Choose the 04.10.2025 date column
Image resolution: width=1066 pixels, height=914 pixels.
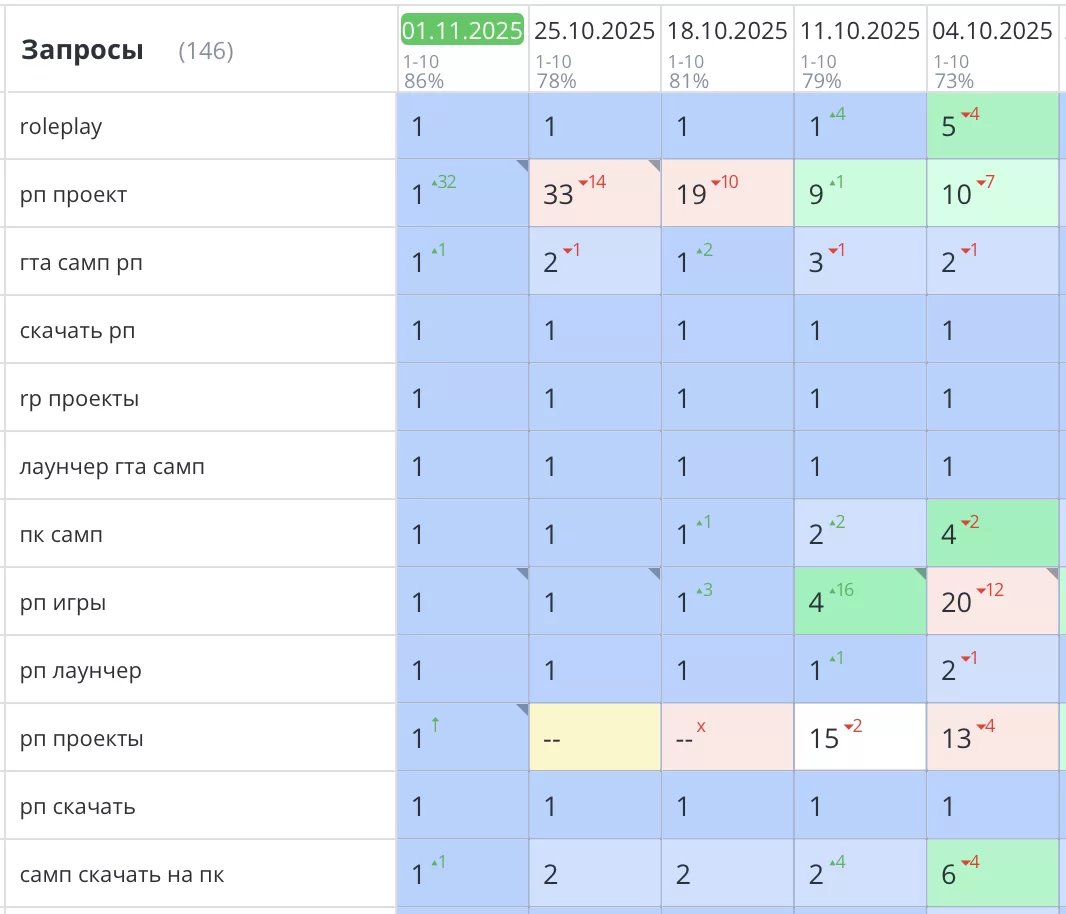[992, 31]
